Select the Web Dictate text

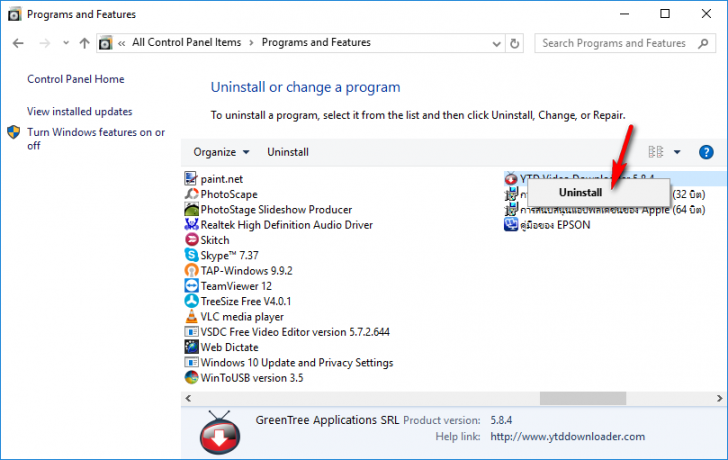point(229,347)
